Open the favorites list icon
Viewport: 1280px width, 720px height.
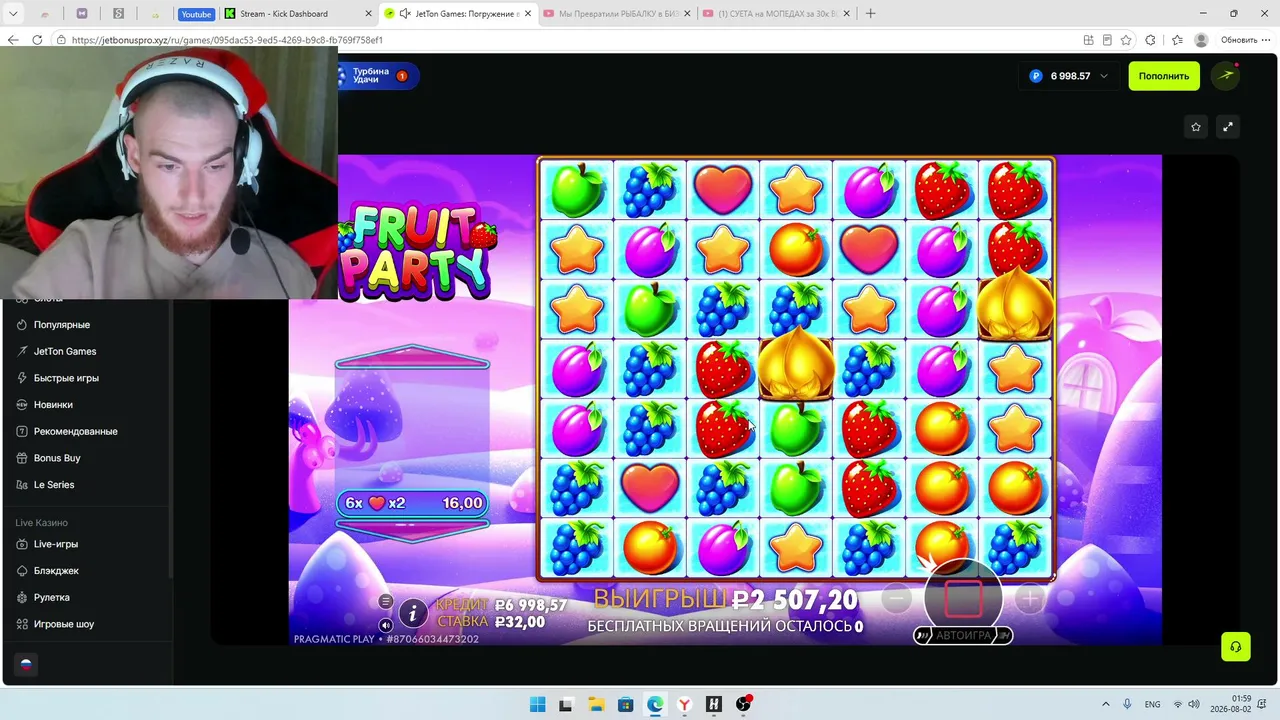click(x=1176, y=40)
